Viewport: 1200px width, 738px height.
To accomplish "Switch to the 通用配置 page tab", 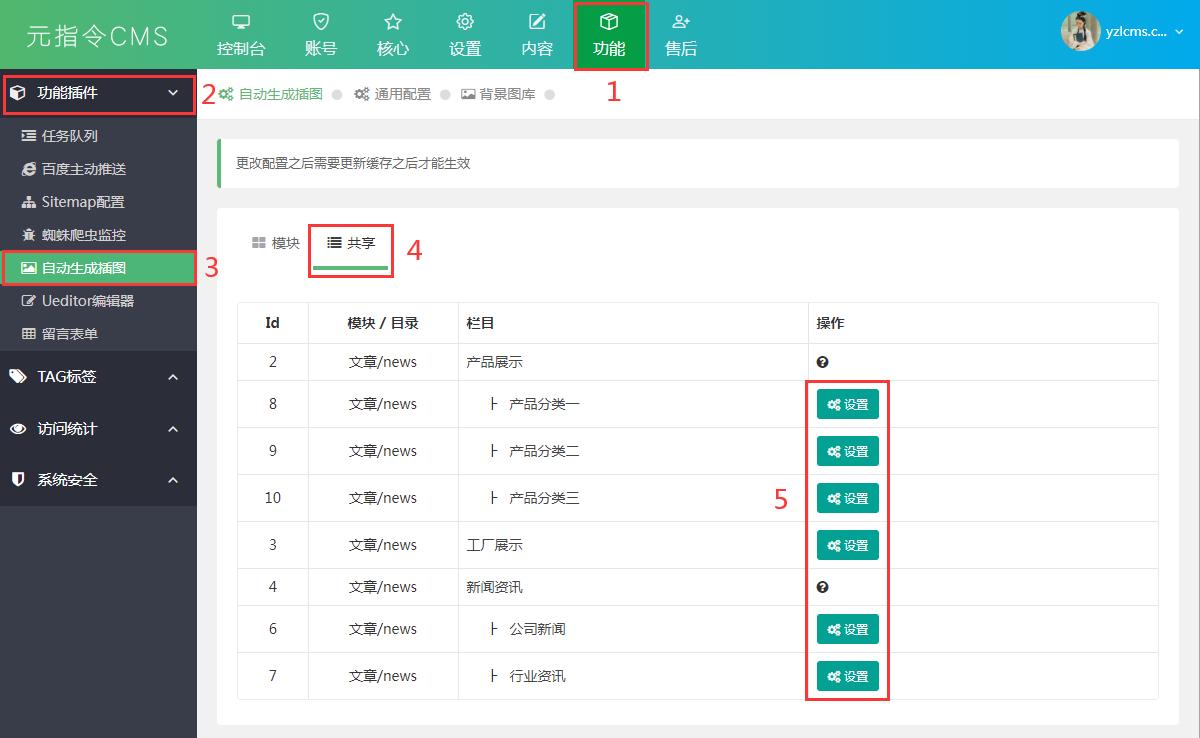I will 393,94.
